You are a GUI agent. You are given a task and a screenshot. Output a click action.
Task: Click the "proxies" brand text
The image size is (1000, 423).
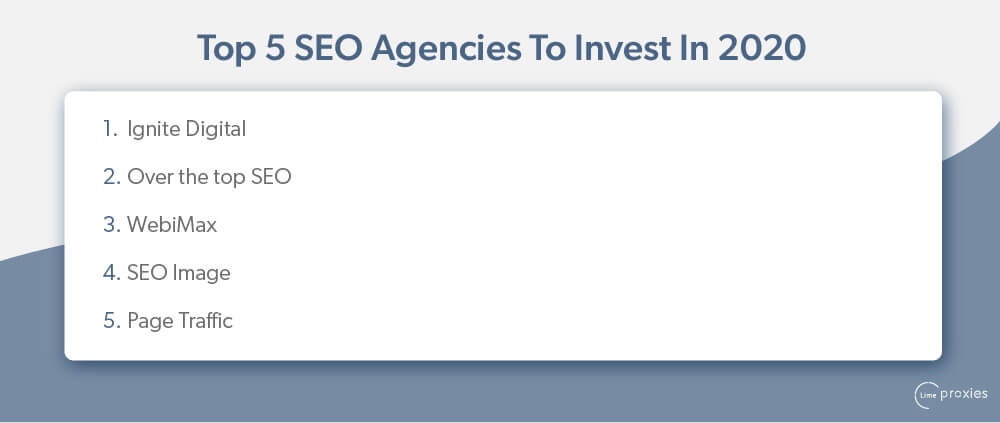tap(964, 394)
